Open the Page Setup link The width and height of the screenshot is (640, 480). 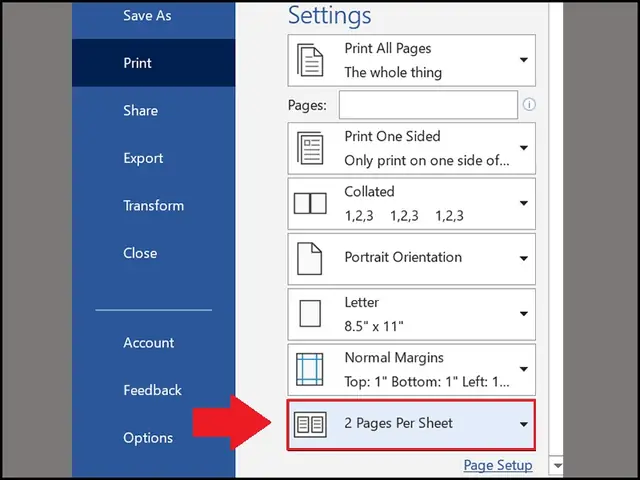click(498, 465)
